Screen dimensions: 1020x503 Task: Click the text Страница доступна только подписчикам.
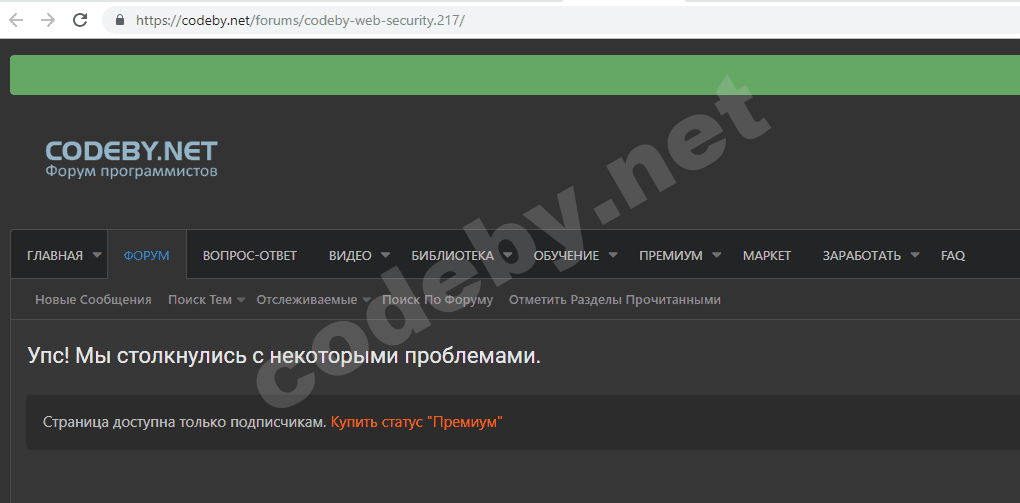(x=185, y=422)
